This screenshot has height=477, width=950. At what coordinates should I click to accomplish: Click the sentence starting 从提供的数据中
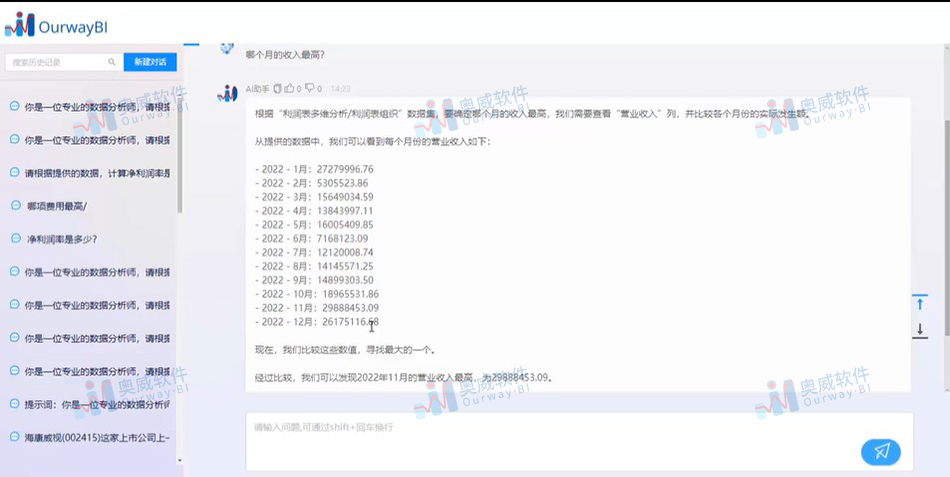[x=373, y=142]
